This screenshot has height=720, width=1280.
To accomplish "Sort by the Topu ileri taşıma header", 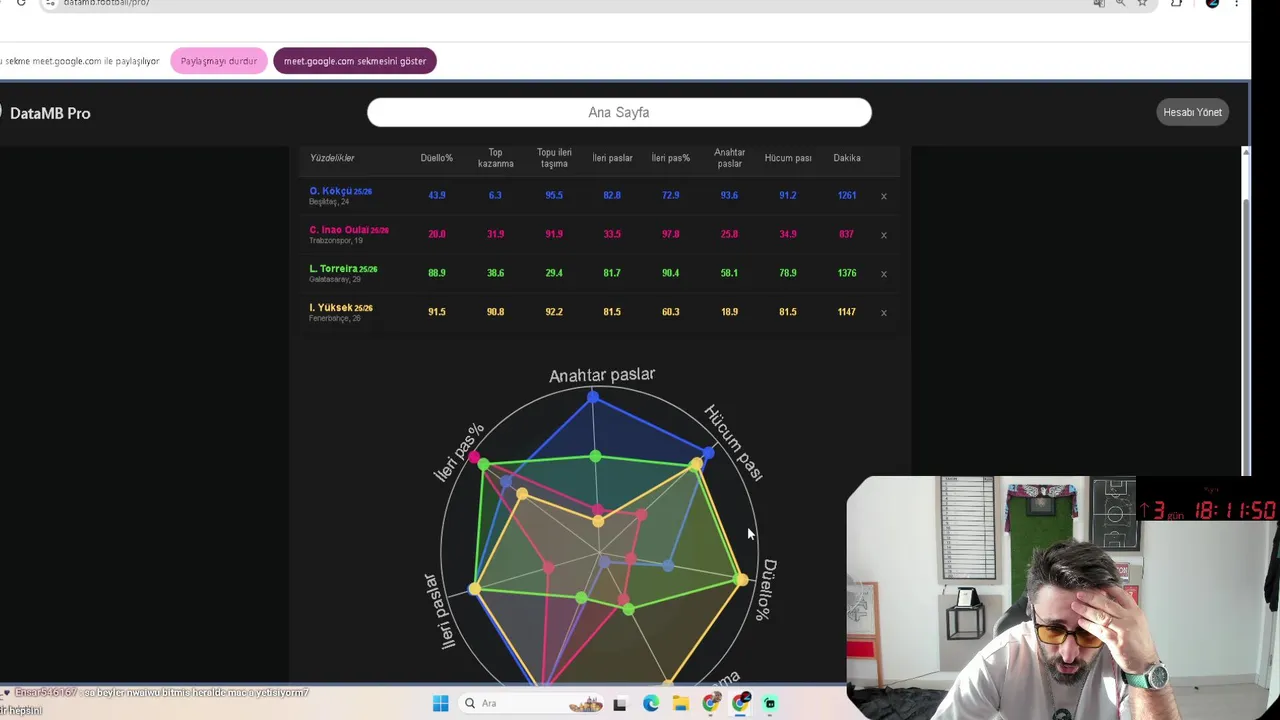I will click(x=554, y=158).
